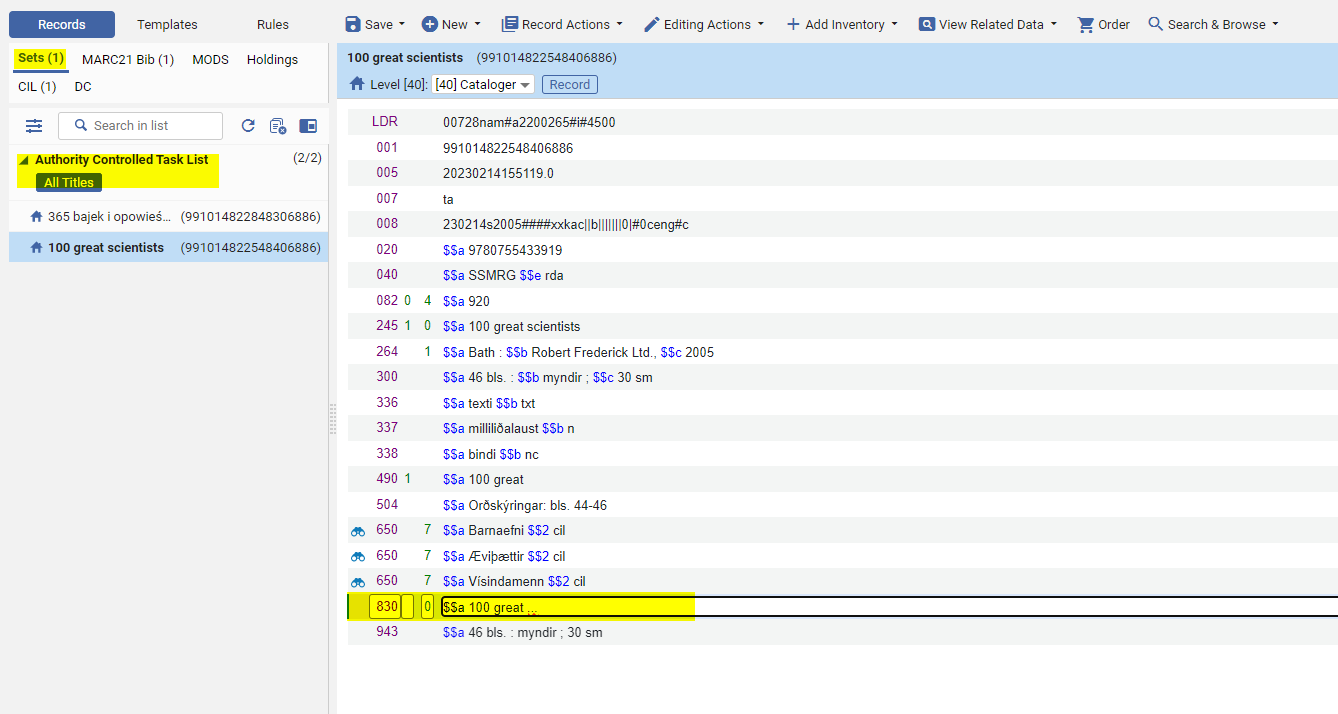The height and width of the screenshot is (714, 1338).
Task: Expand View Related Data dropdown arrow
Action: coord(1053,25)
